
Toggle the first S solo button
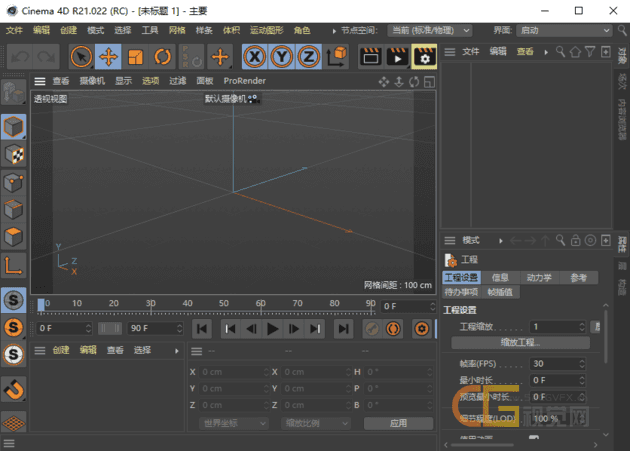pos(13,300)
